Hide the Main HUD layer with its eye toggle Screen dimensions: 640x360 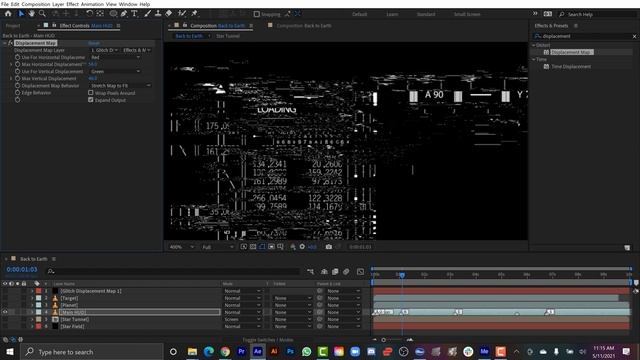click(5, 312)
